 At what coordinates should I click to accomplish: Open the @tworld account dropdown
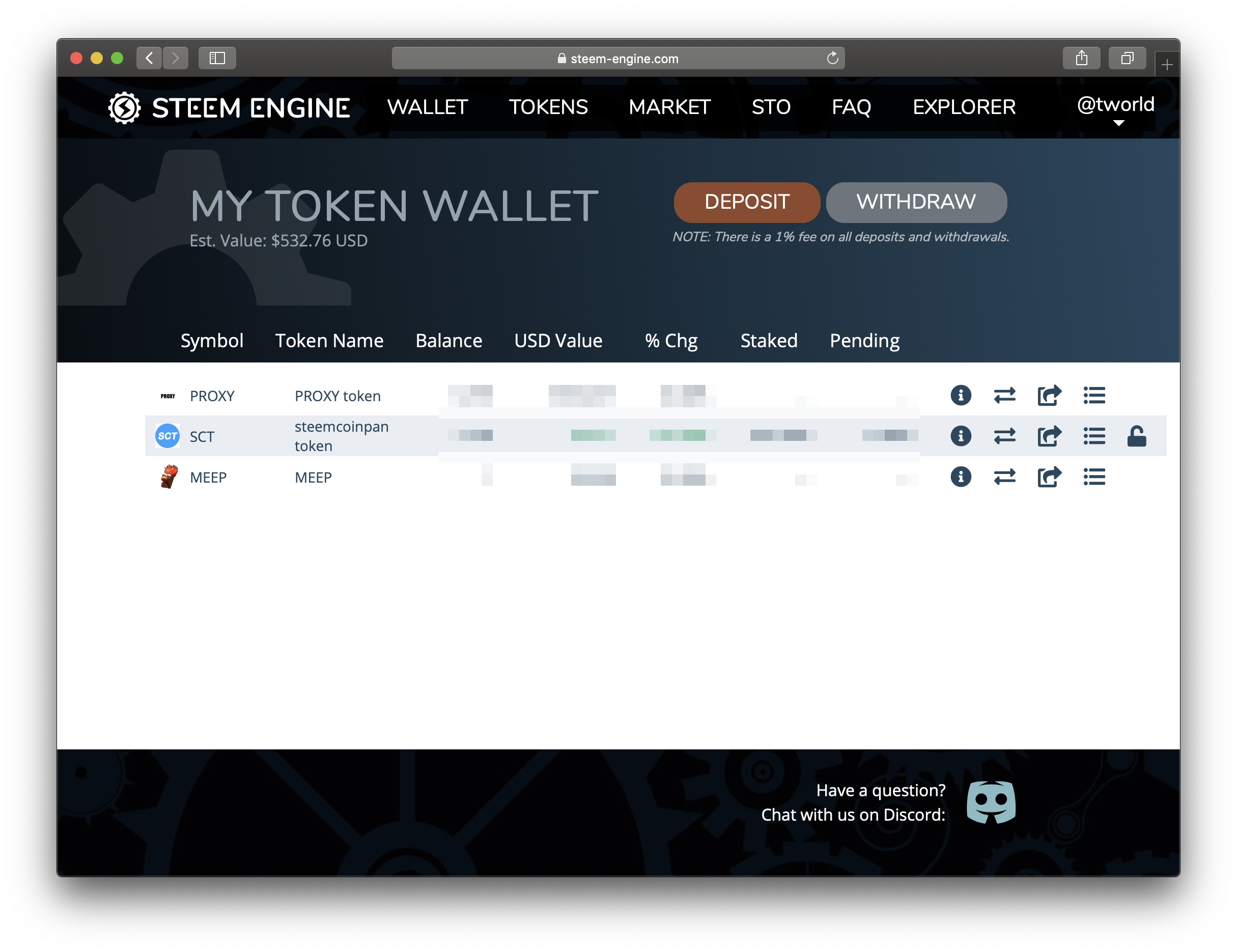pyautogui.click(x=1115, y=110)
